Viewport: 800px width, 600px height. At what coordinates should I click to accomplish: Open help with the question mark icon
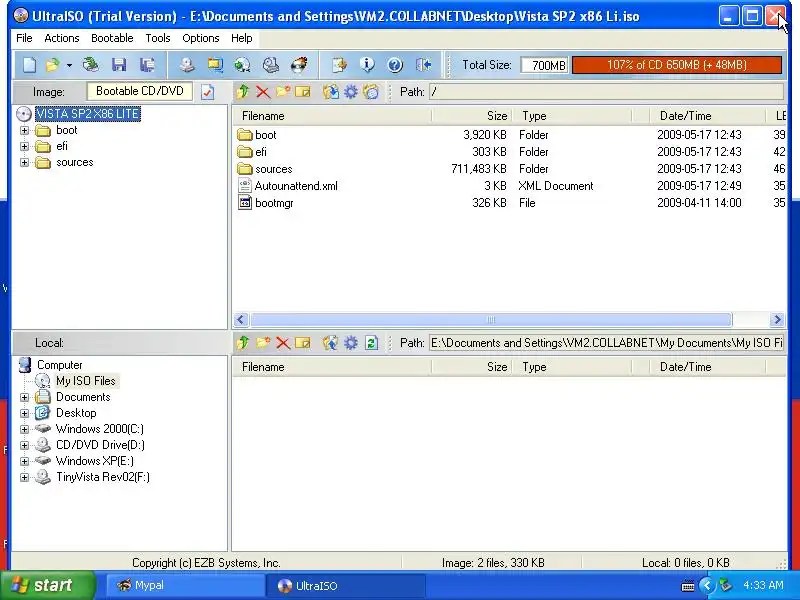[x=395, y=65]
